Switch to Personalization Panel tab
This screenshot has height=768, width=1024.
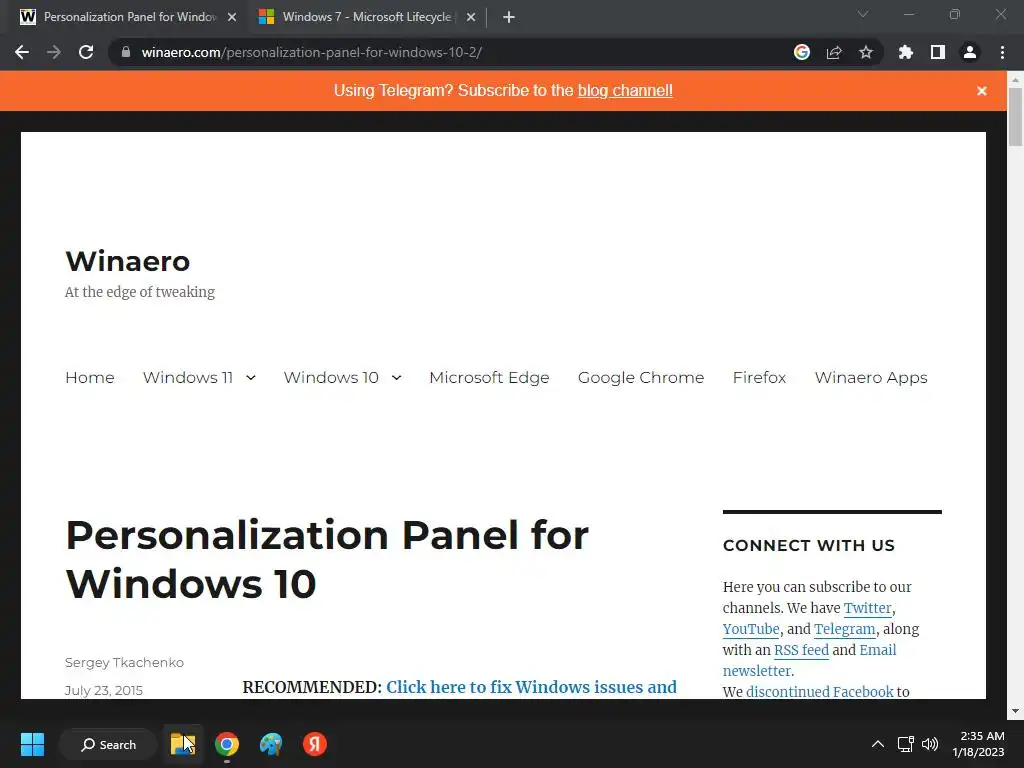[129, 17]
